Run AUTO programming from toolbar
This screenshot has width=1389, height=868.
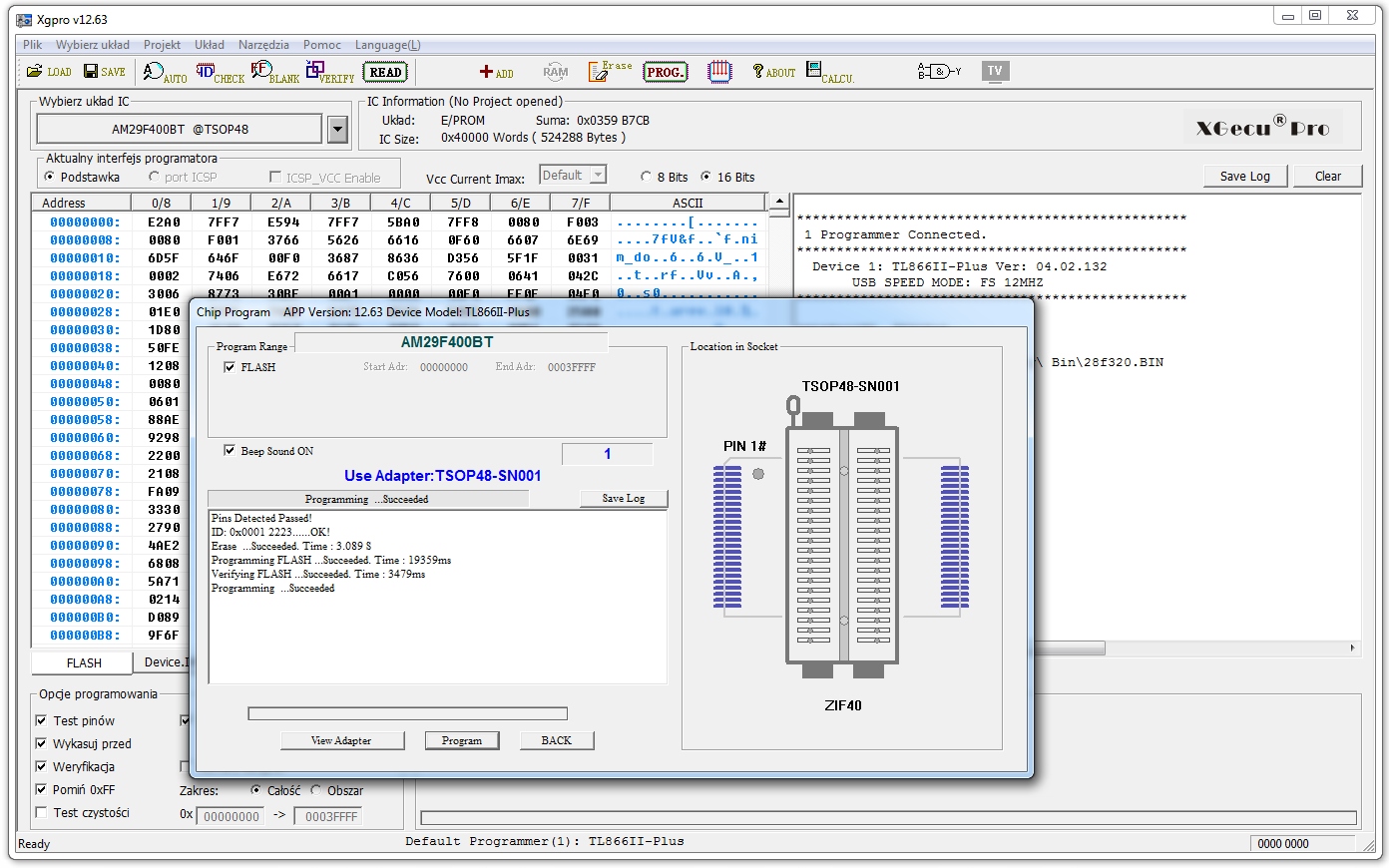click(x=165, y=72)
